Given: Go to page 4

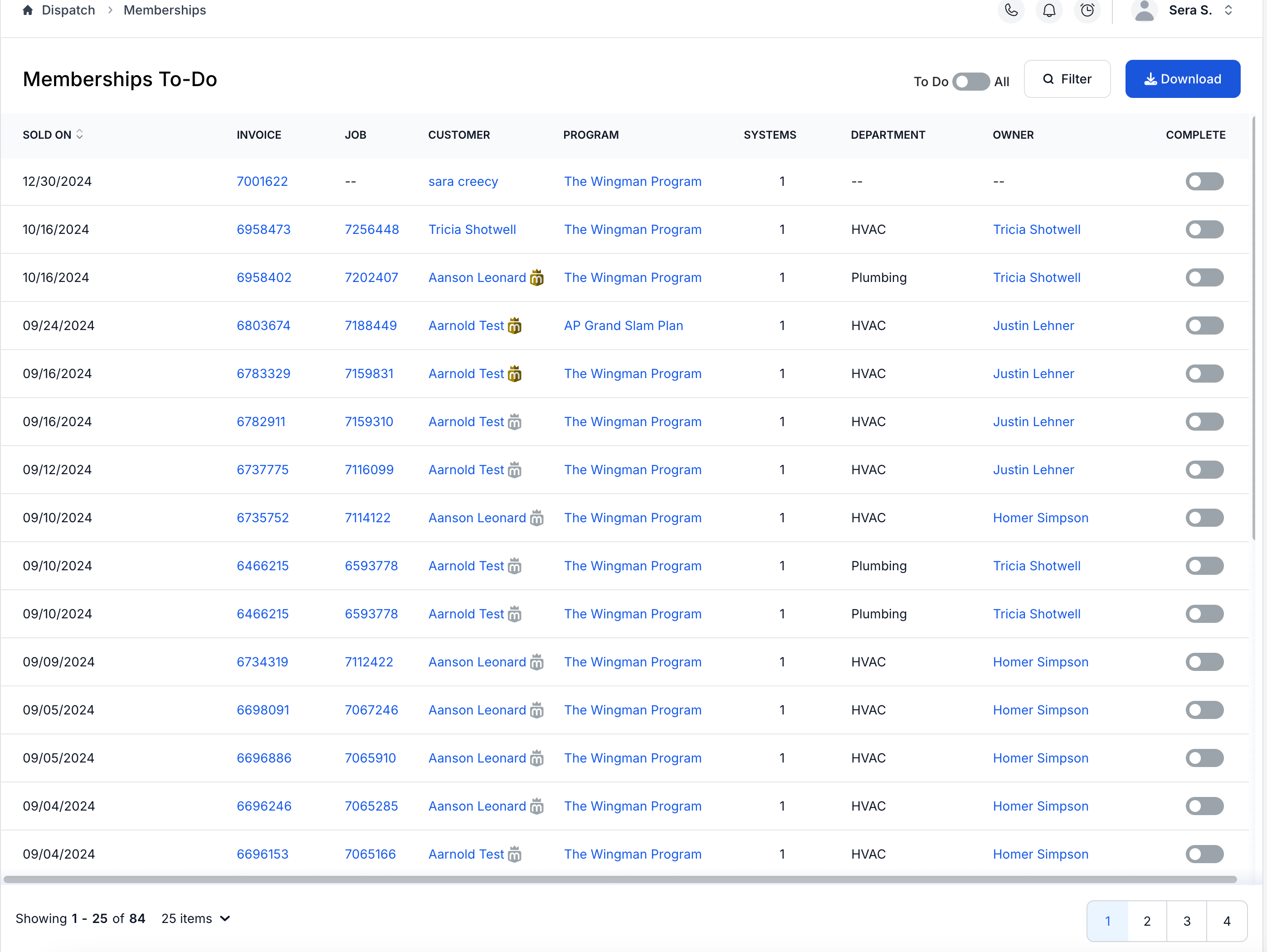Looking at the screenshot, I should coord(1226,921).
